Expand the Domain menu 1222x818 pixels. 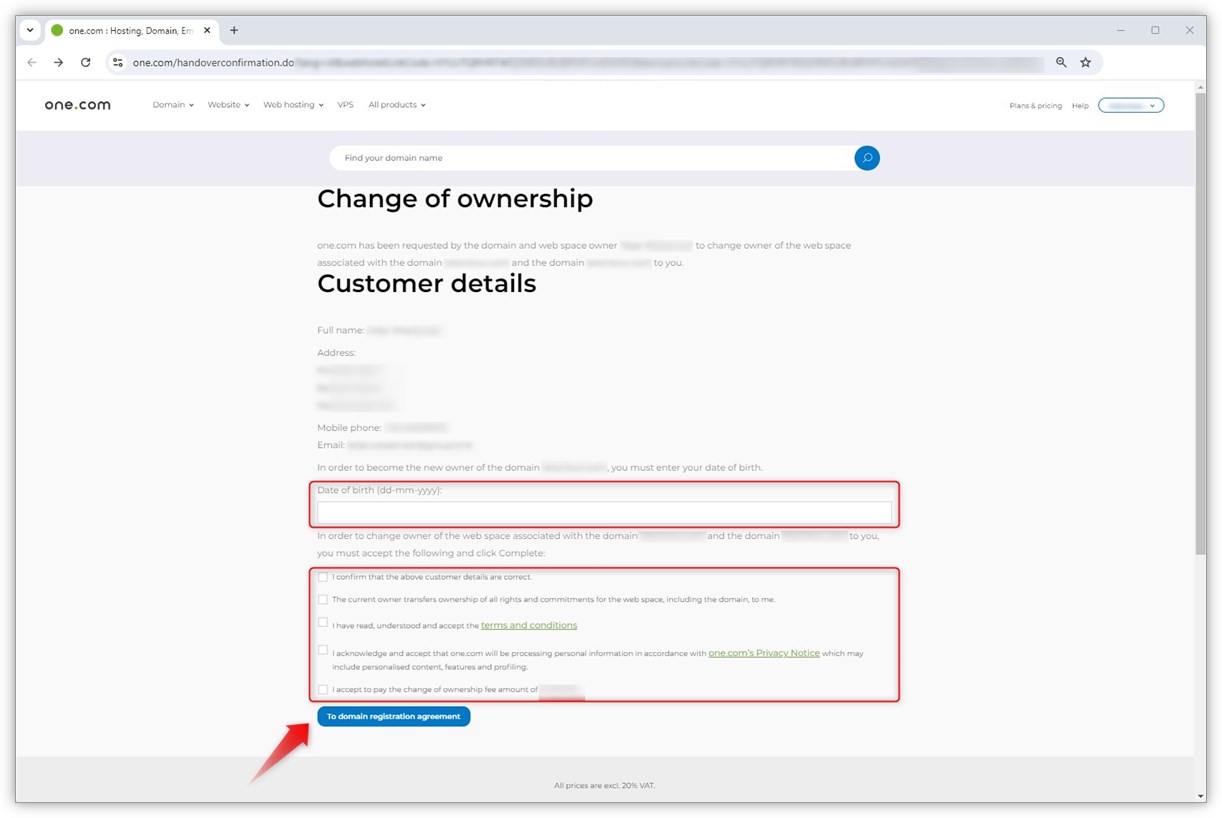(173, 105)
